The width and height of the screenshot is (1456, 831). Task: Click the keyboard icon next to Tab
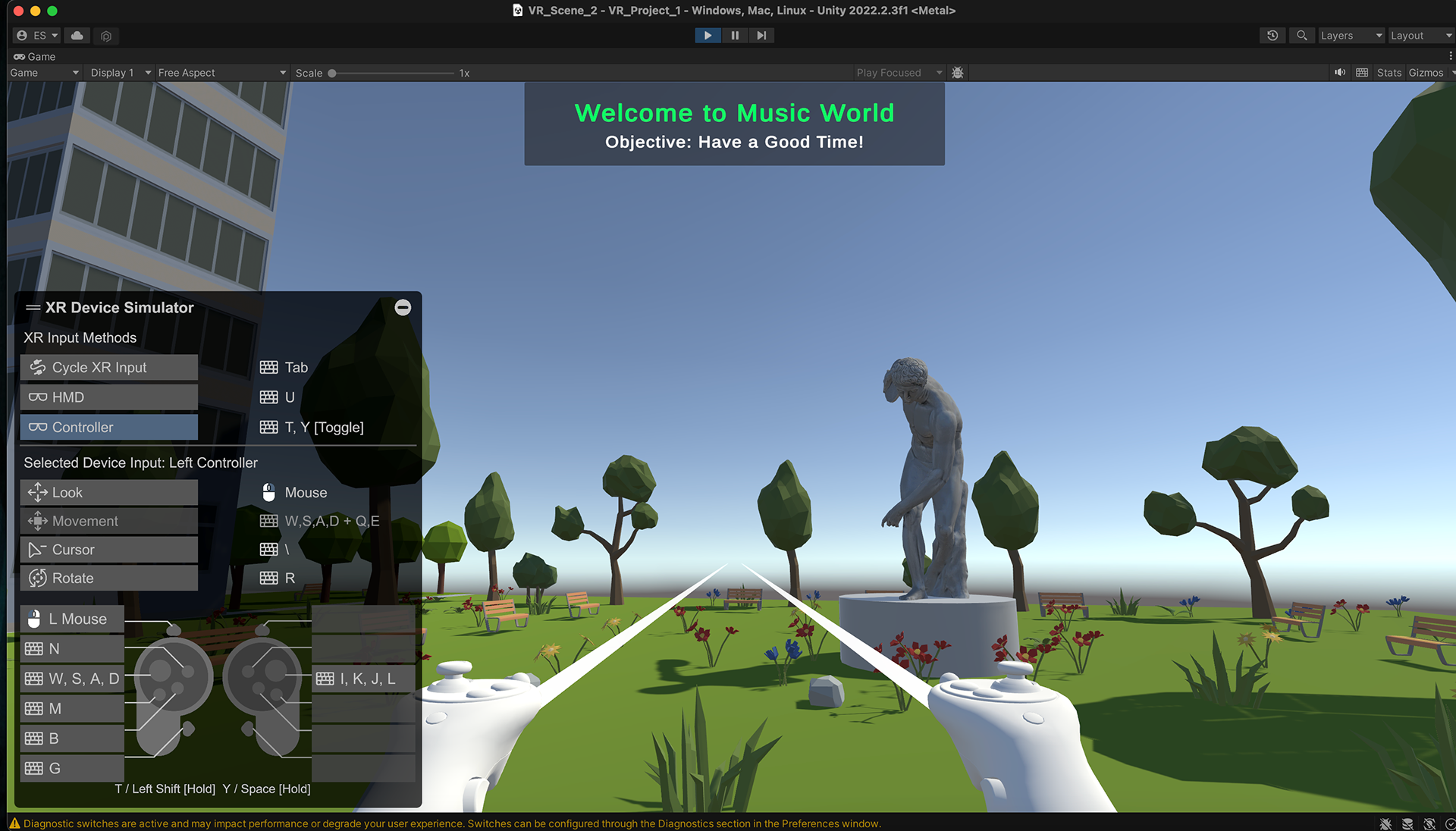pos(269,368)
